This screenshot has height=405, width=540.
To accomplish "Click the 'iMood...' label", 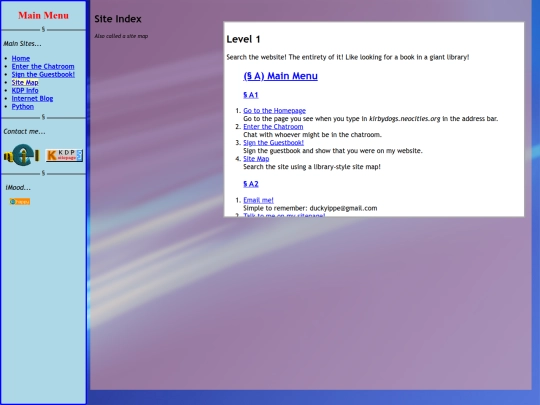I will (x=18, y=188).
